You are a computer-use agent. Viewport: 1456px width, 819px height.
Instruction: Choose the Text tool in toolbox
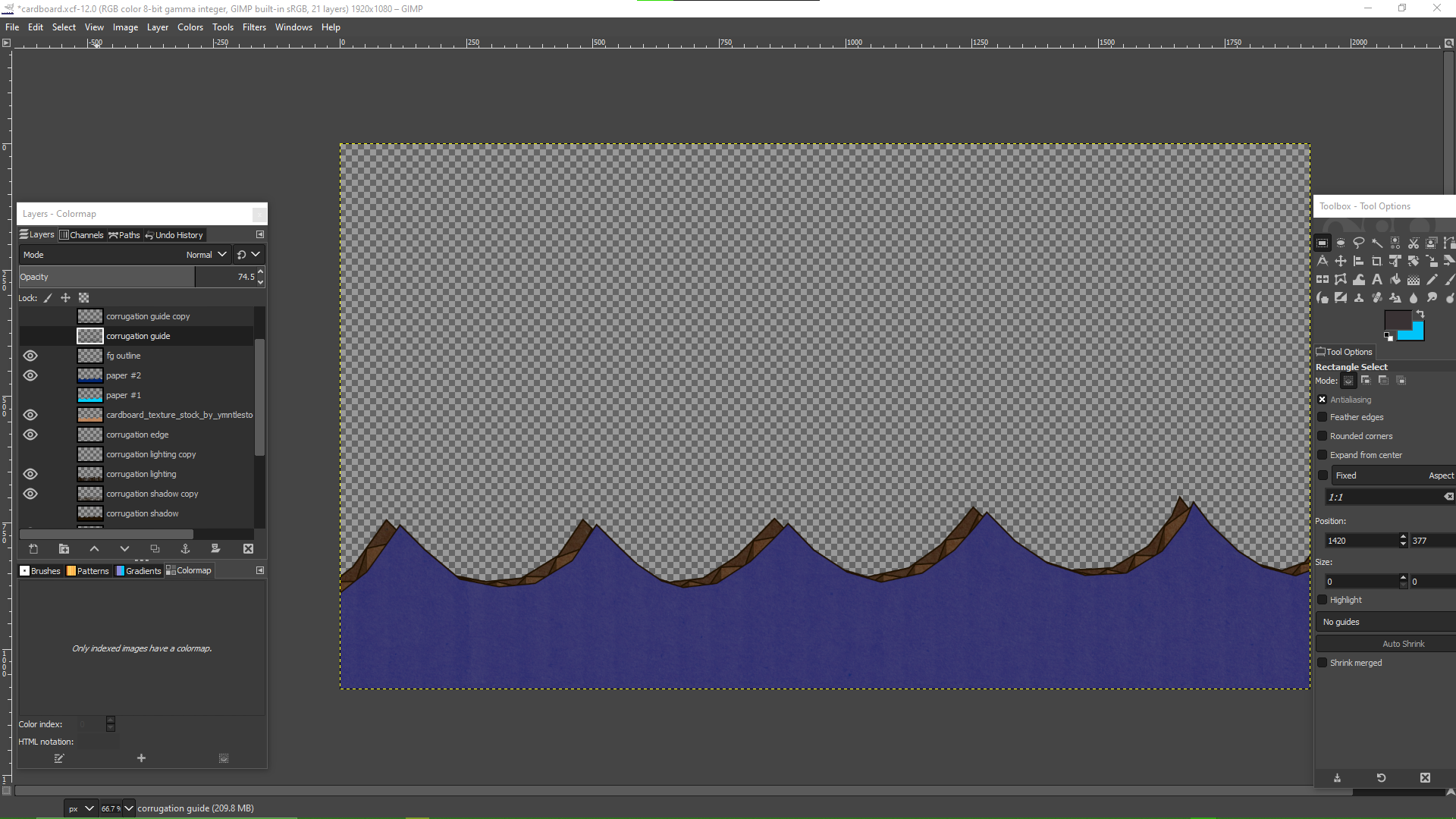click(1377, 280)
